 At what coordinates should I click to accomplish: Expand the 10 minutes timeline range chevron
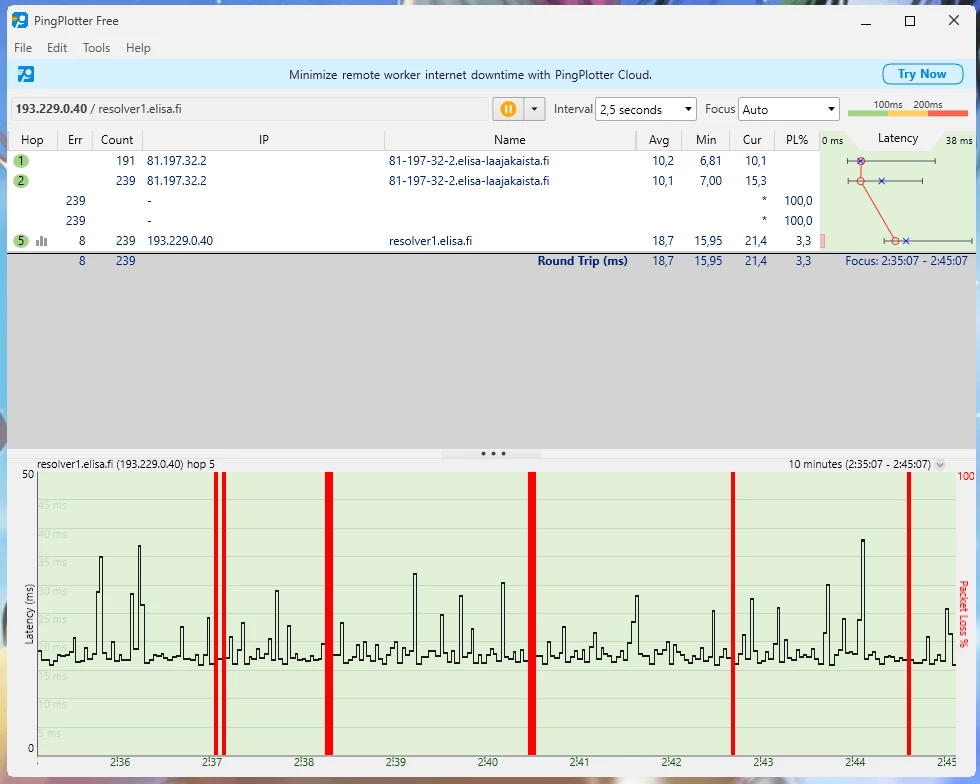940,465
